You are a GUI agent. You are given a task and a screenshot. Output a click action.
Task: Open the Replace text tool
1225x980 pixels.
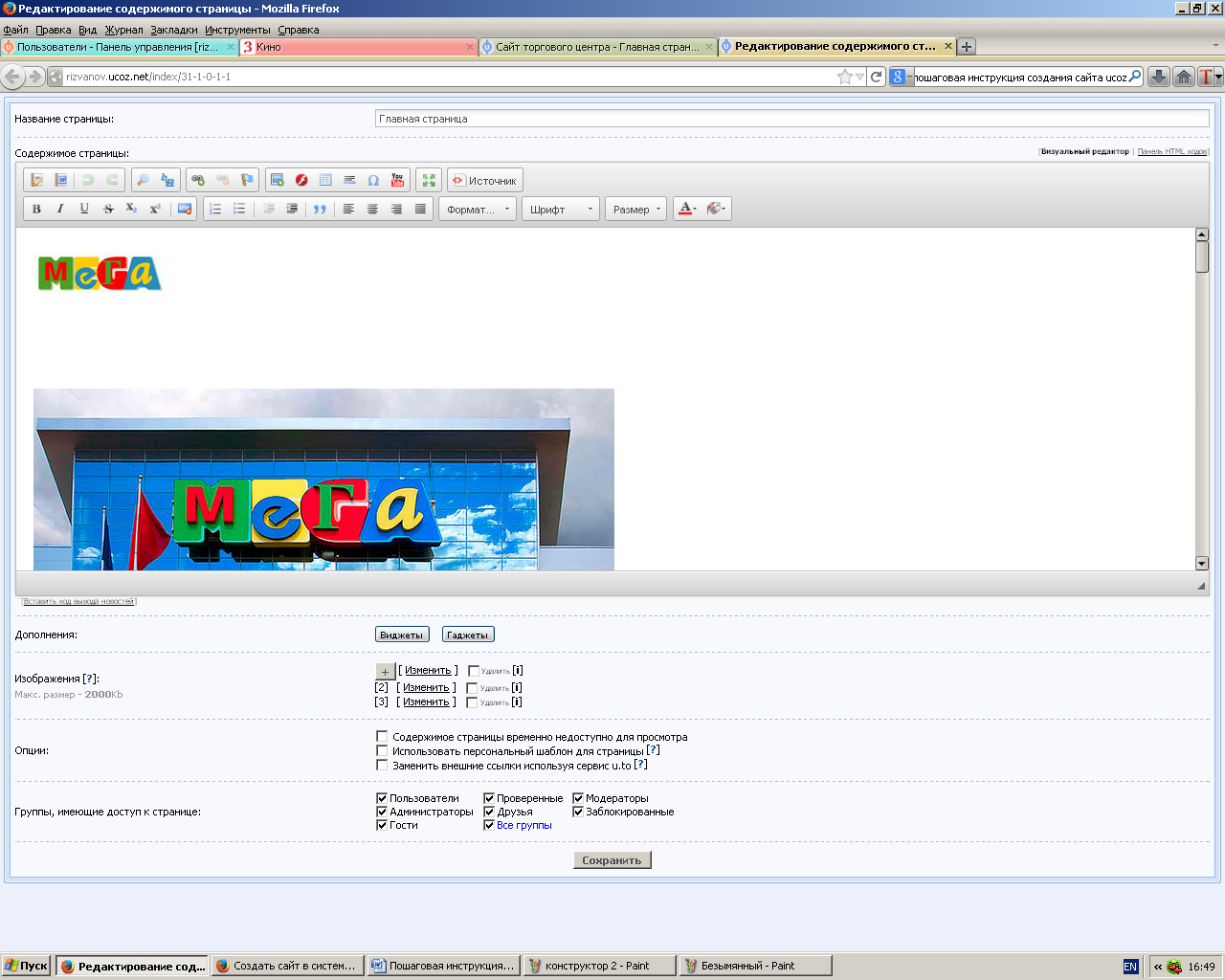point(167,180)
